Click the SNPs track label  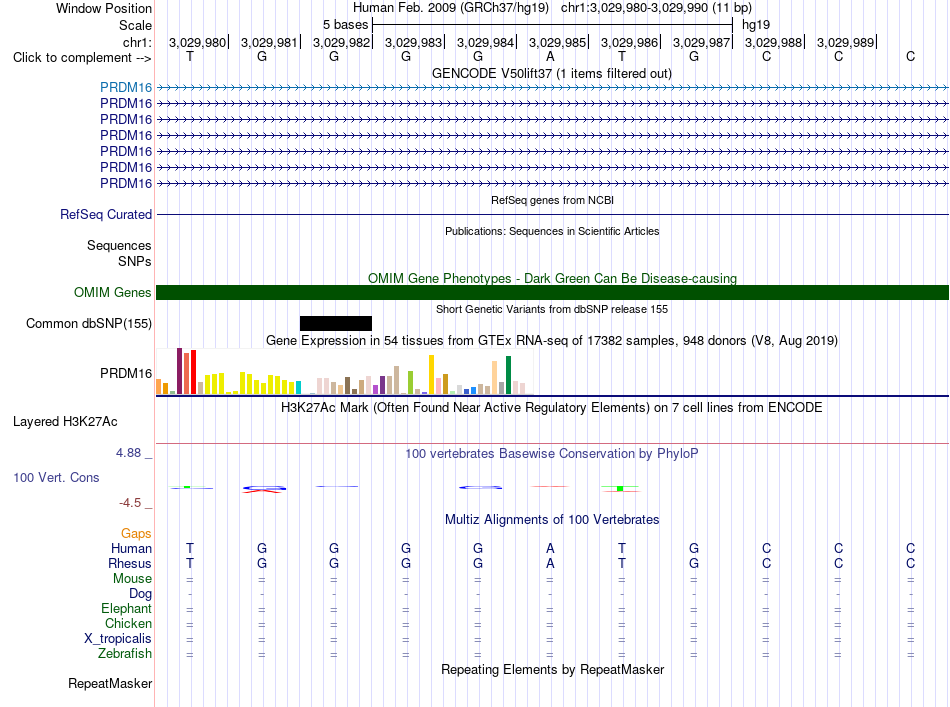pos(135,261)
